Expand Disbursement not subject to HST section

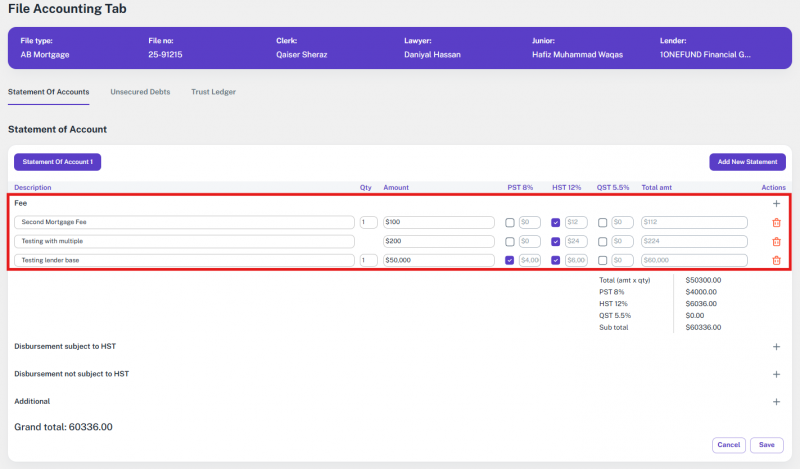776,374
